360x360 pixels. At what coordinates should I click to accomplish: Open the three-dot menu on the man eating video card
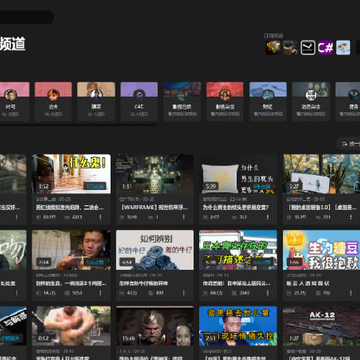coord(100,293)
